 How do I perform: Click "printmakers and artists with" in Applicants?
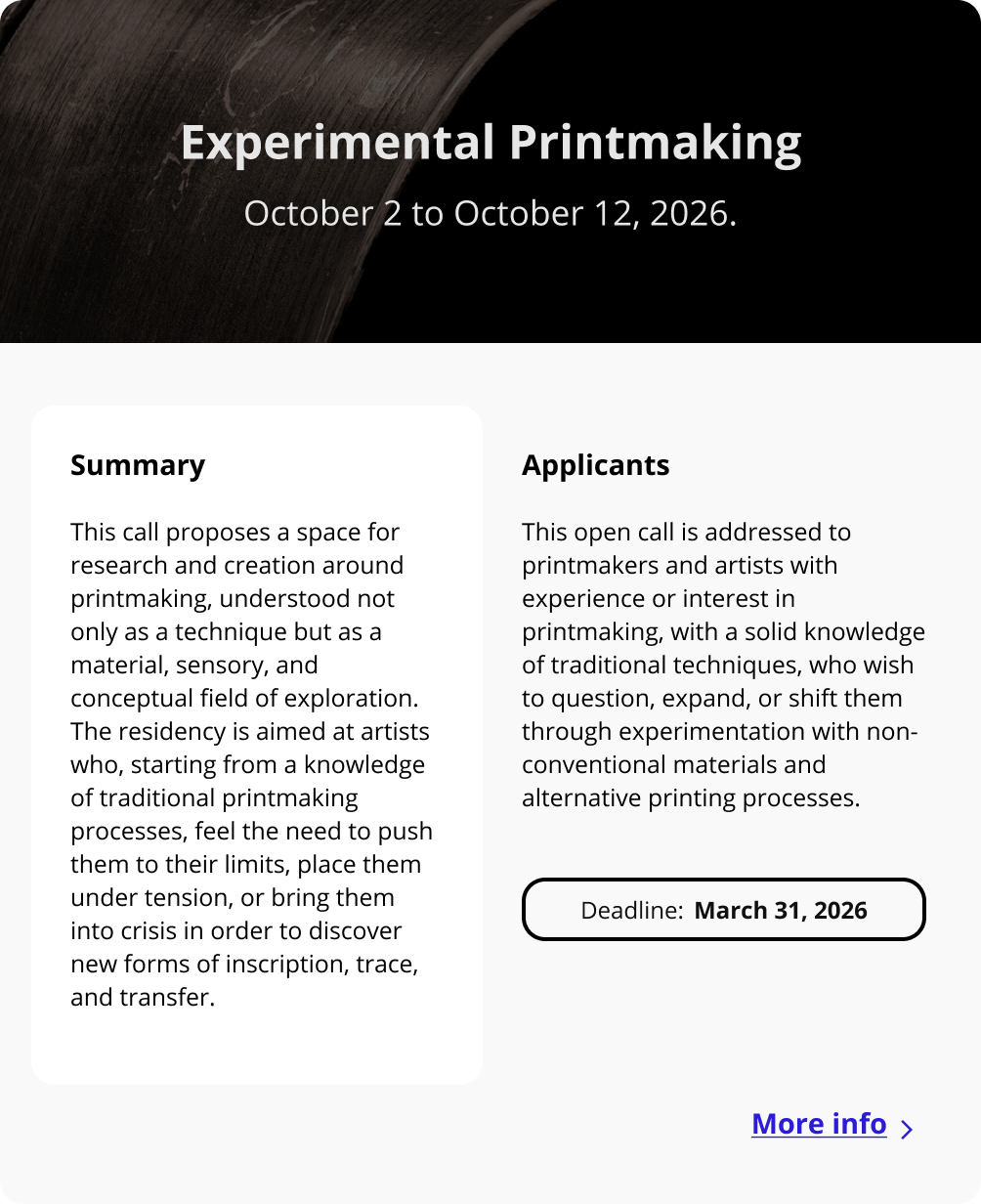click(679, 566)
